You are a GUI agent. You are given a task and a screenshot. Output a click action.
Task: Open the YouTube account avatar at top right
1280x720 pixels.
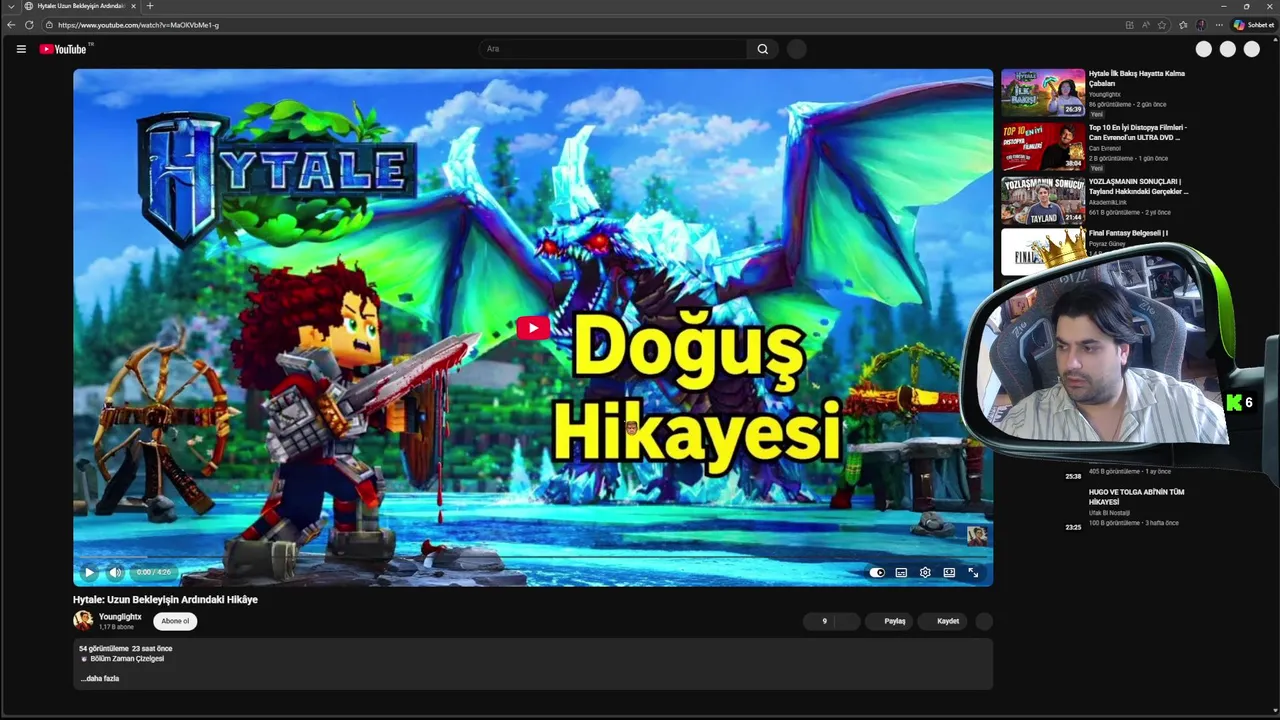1252,49
